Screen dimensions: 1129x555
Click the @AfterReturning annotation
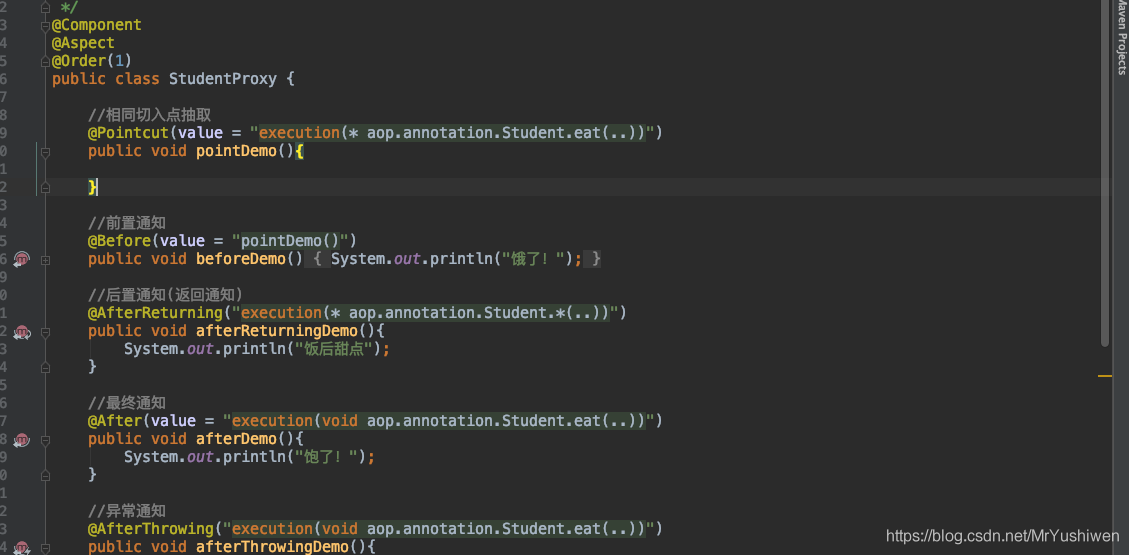click(155, 313)
